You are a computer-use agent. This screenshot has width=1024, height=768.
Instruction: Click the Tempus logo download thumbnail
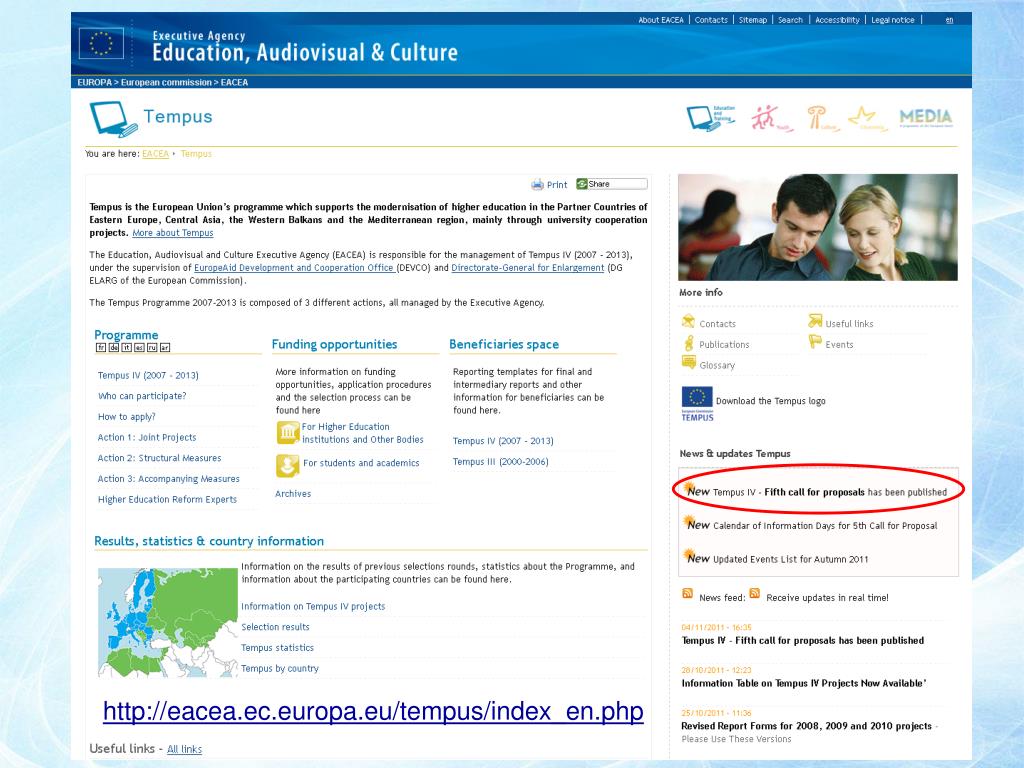(x=697, y=404)
